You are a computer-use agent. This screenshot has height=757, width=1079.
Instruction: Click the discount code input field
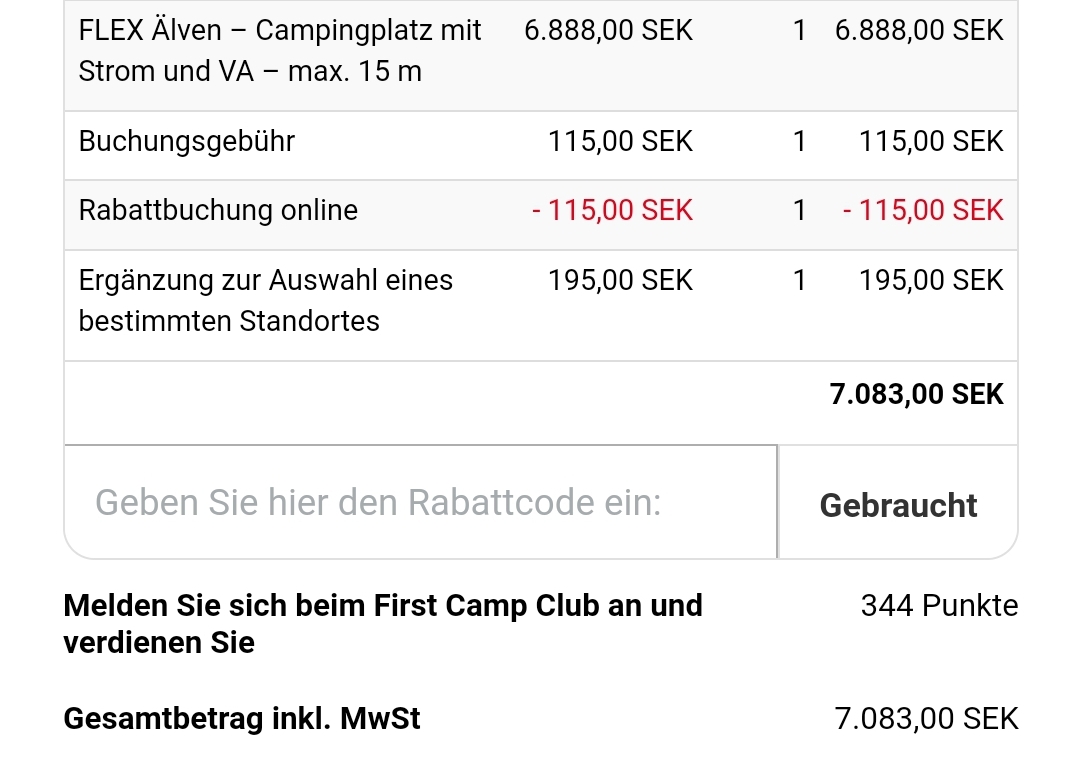[420, 502]
